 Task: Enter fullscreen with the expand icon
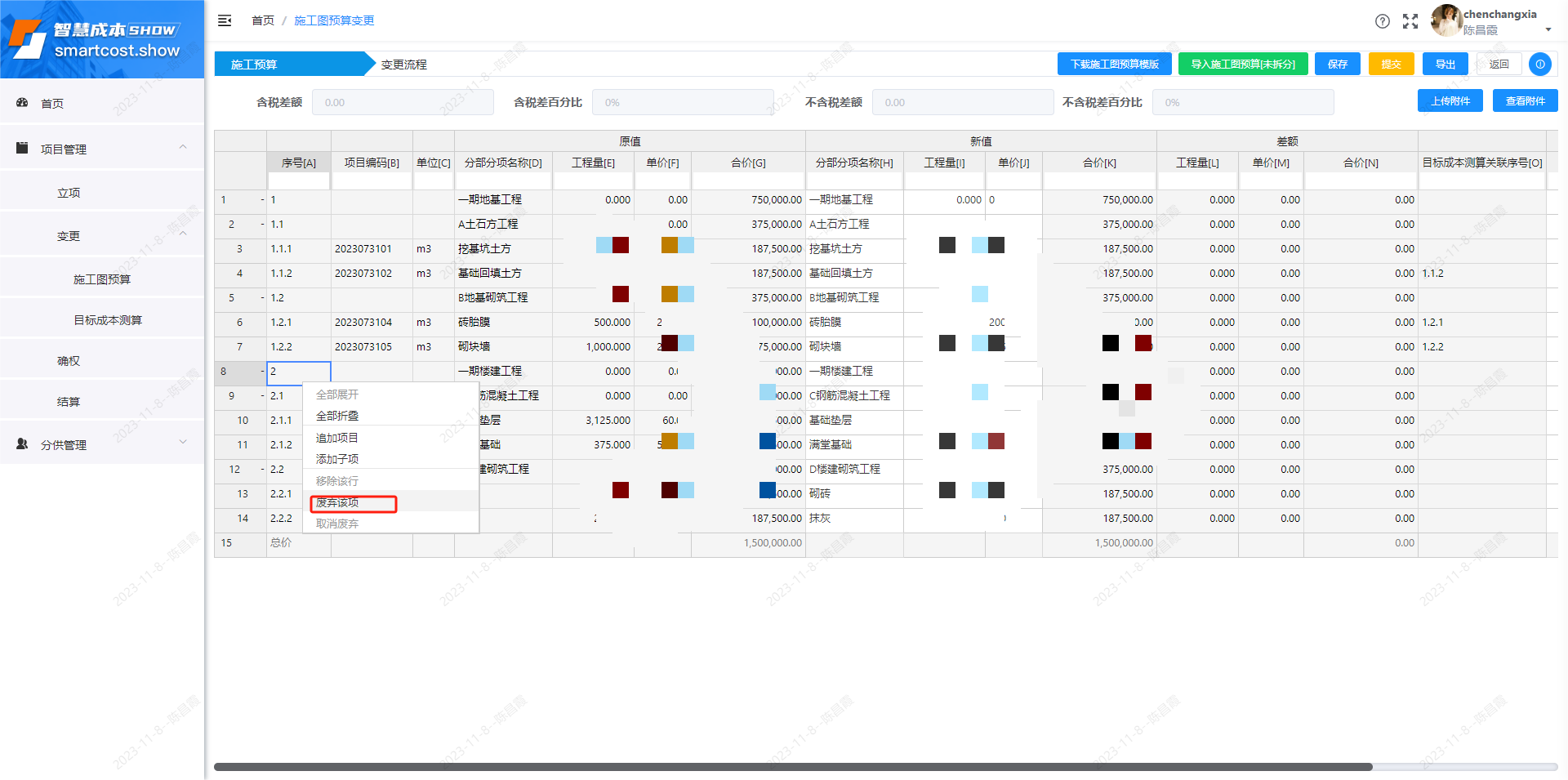click(x=1410, y=21)
